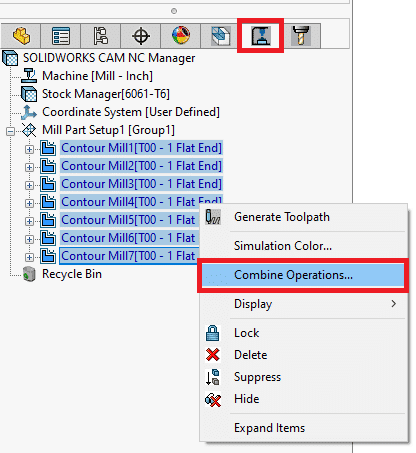
Task: Select Stock Manager[6061-T6] item
Action: 106,94
